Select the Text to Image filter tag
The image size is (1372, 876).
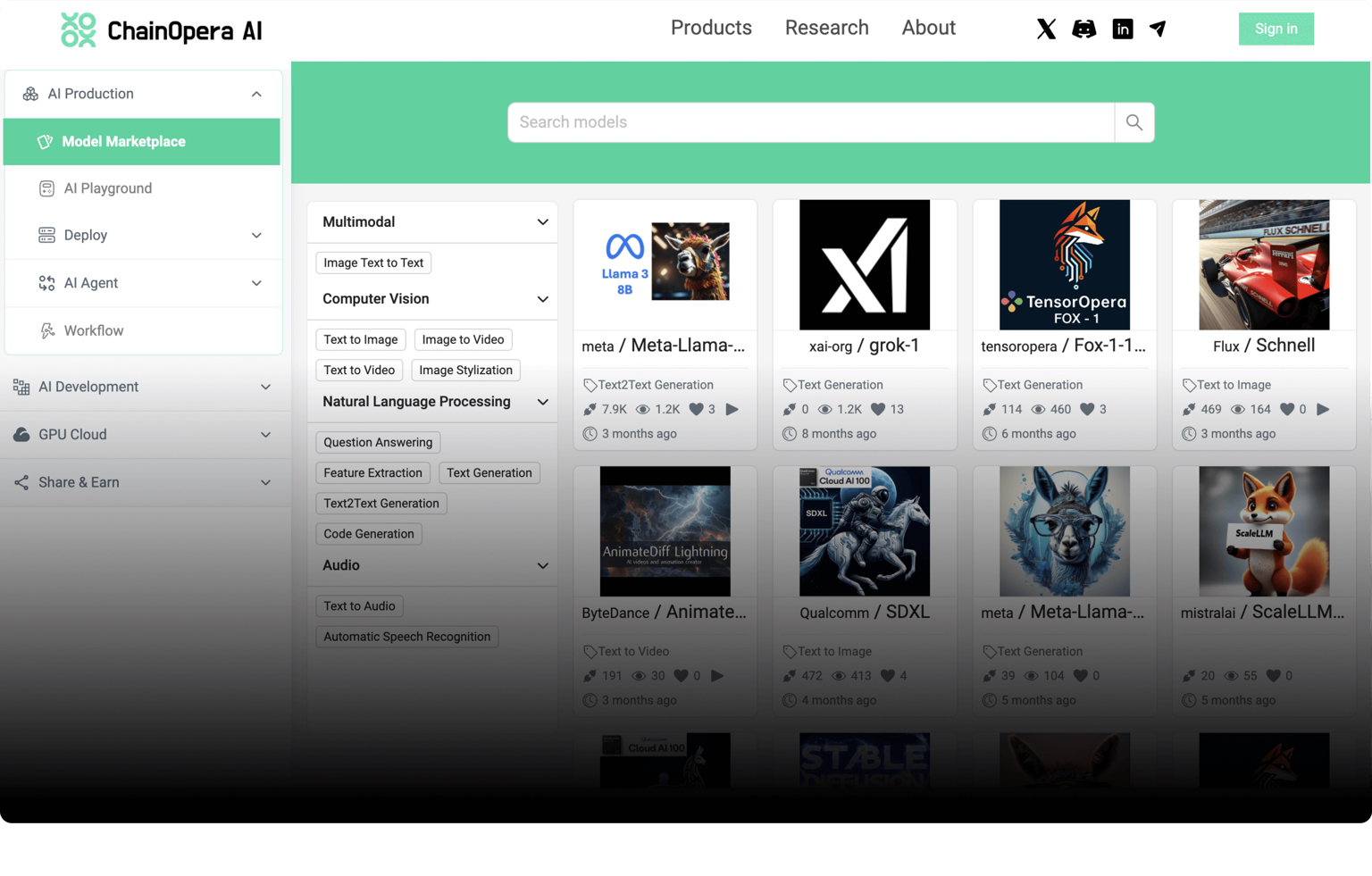tap(361, 339)
